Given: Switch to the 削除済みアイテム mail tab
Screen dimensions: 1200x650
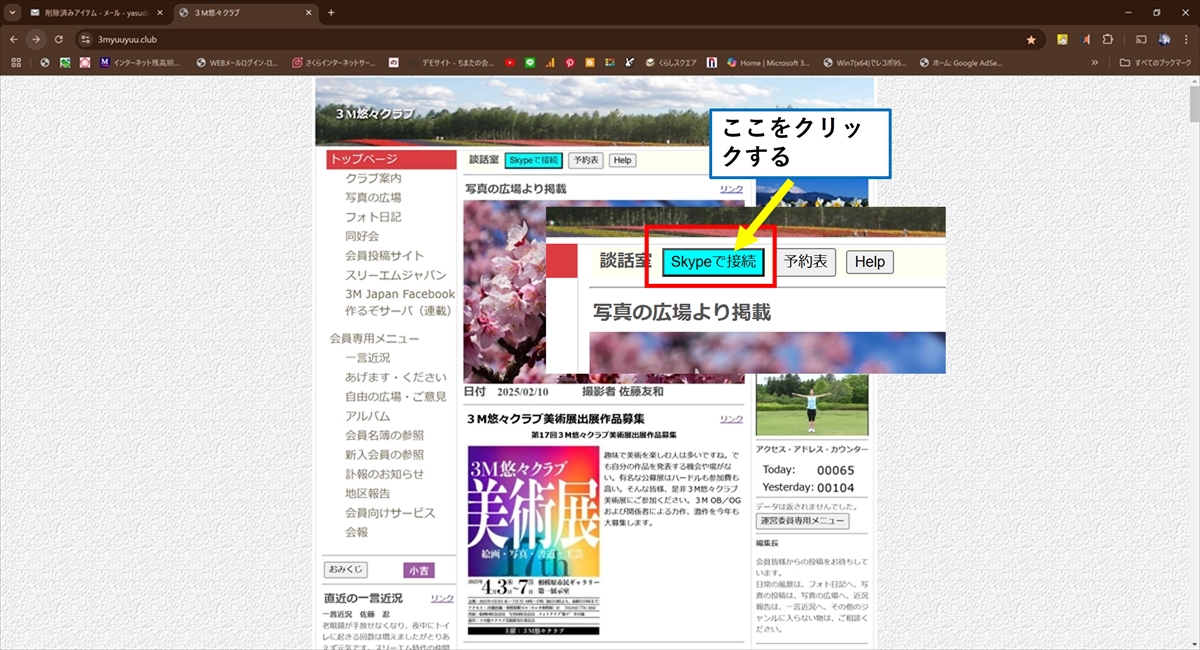Looking at the screenshot, I should [95, 13].
